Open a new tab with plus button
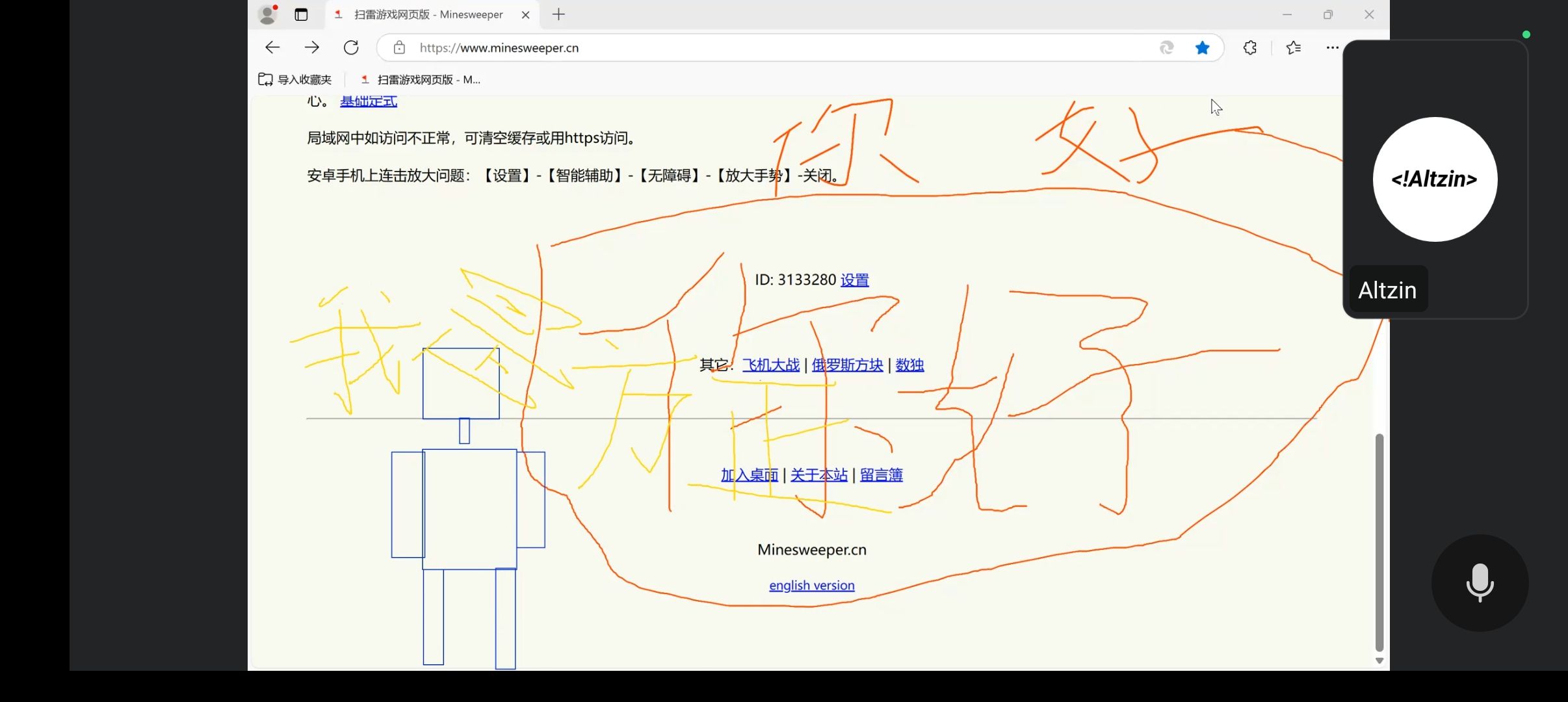Viewport: 1568px width, 702px height. (558, 14)
